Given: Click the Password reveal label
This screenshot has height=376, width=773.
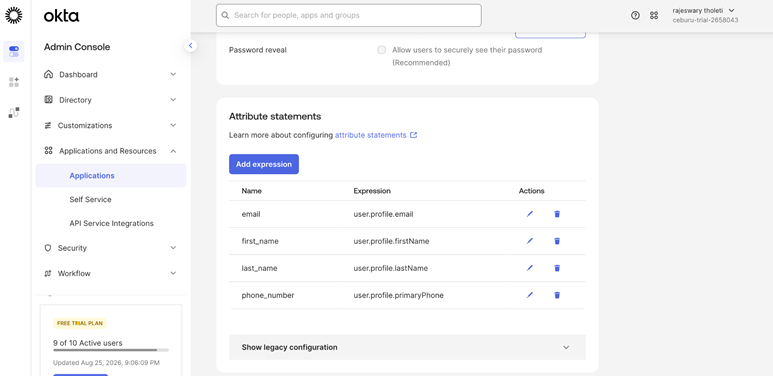Looking at the screenshot, I should point(257,50).
